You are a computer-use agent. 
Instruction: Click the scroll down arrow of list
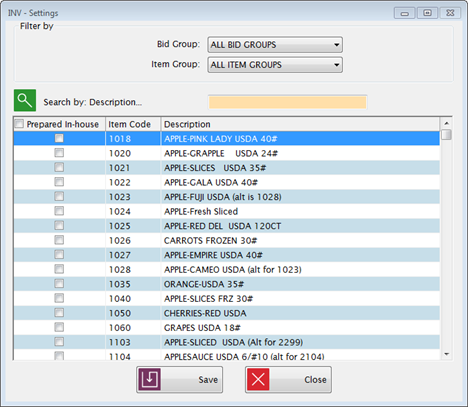pyautogui.click(x=447, y=354)
